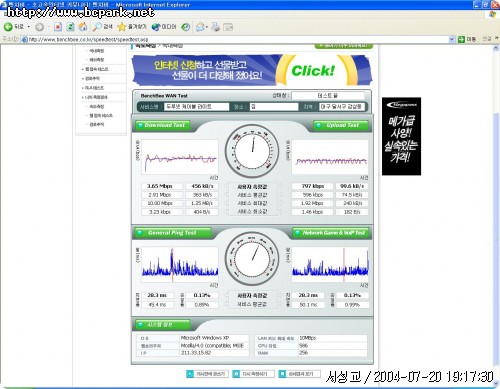Click the region field showing 대구
This screenshot has width=500, height=389.
(341, 107)
